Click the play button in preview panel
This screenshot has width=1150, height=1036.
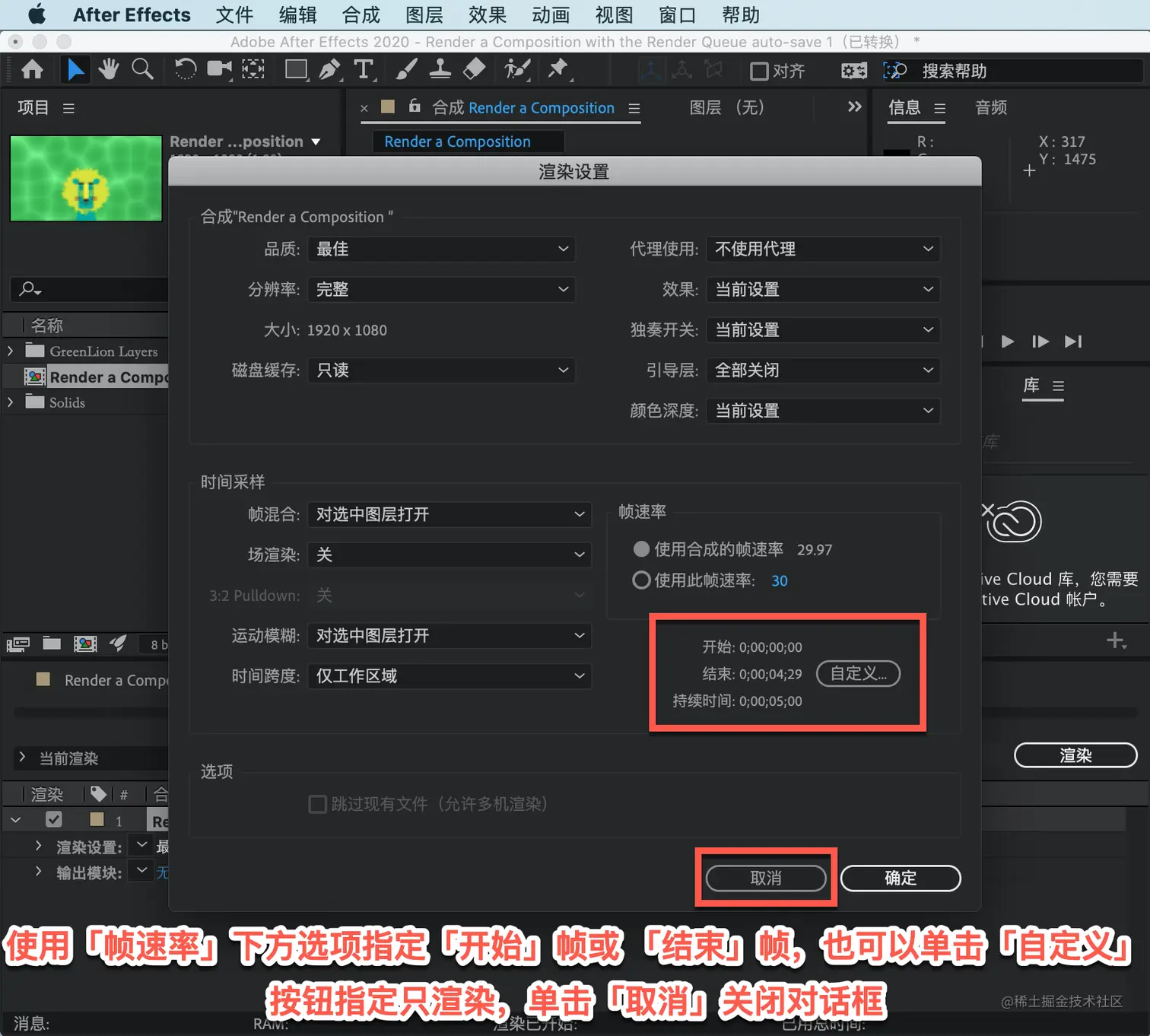pyautogui.click(x=1007, y=342)
